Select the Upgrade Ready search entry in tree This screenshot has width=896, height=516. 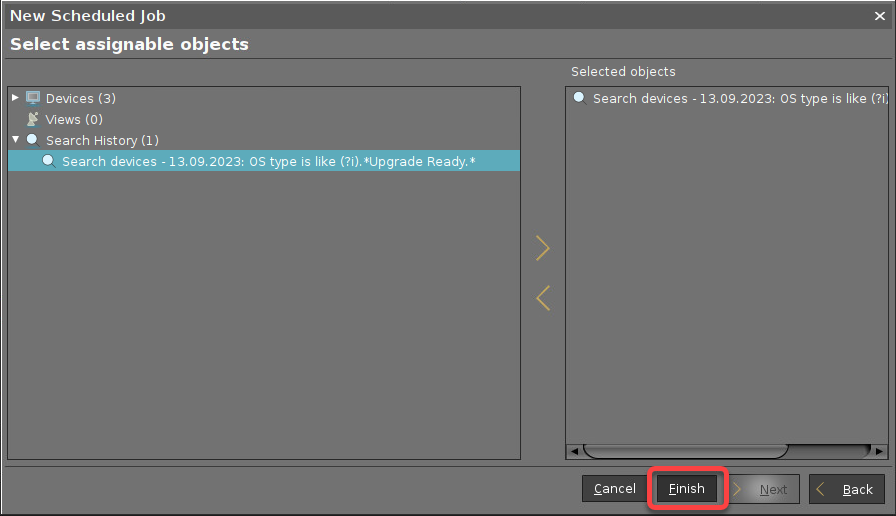click(x=268, y=161)
